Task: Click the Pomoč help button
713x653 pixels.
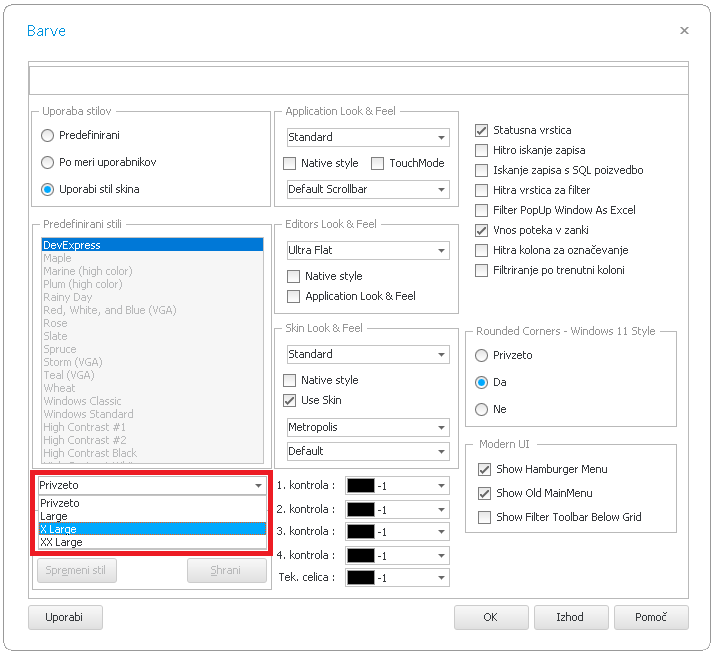Action: pos(650,617)
